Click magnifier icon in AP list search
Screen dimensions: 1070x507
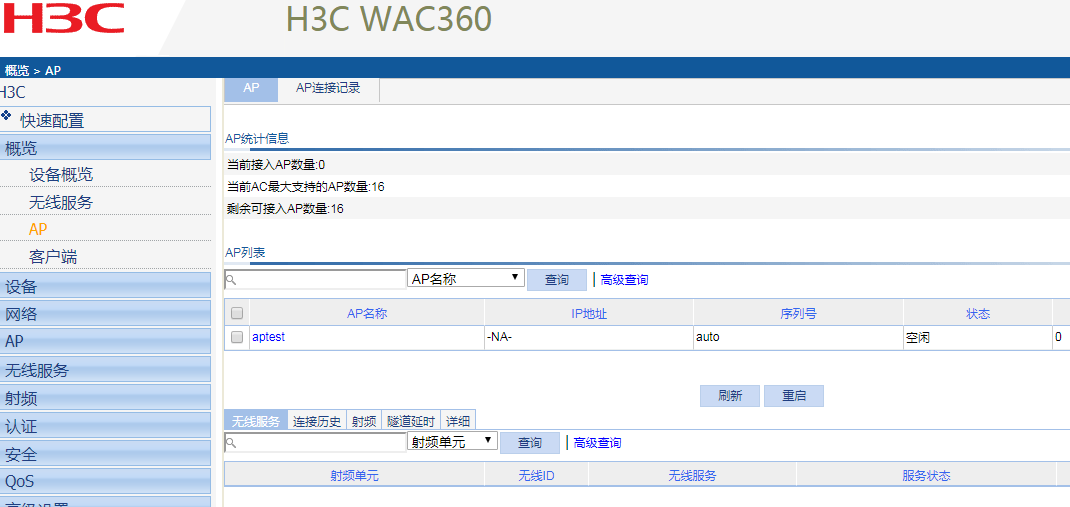(x=231, y=280)
